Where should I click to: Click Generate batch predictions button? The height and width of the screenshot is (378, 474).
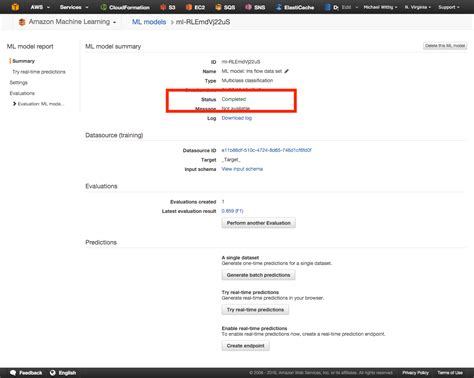click(258, 275)
